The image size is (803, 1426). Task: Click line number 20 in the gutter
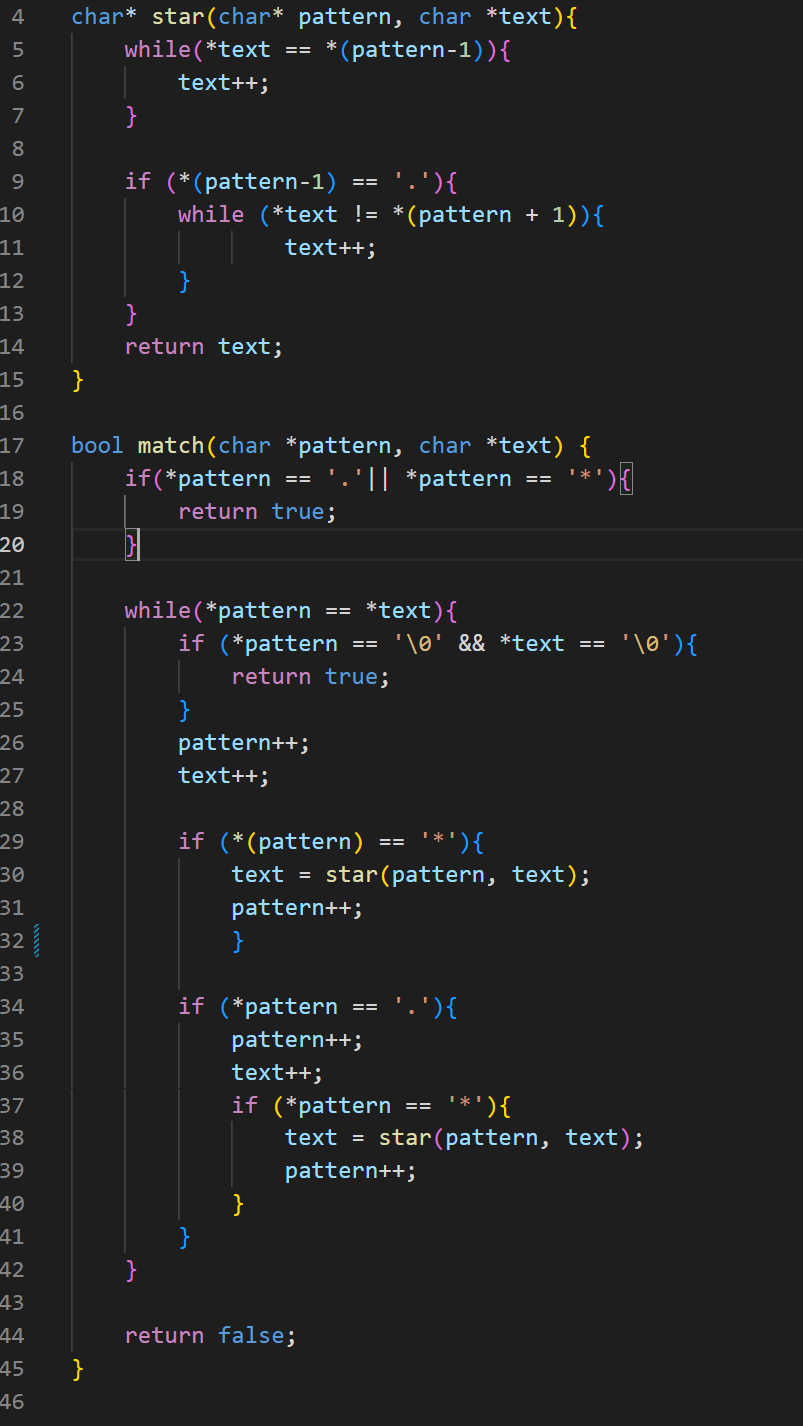coord(12,545)
